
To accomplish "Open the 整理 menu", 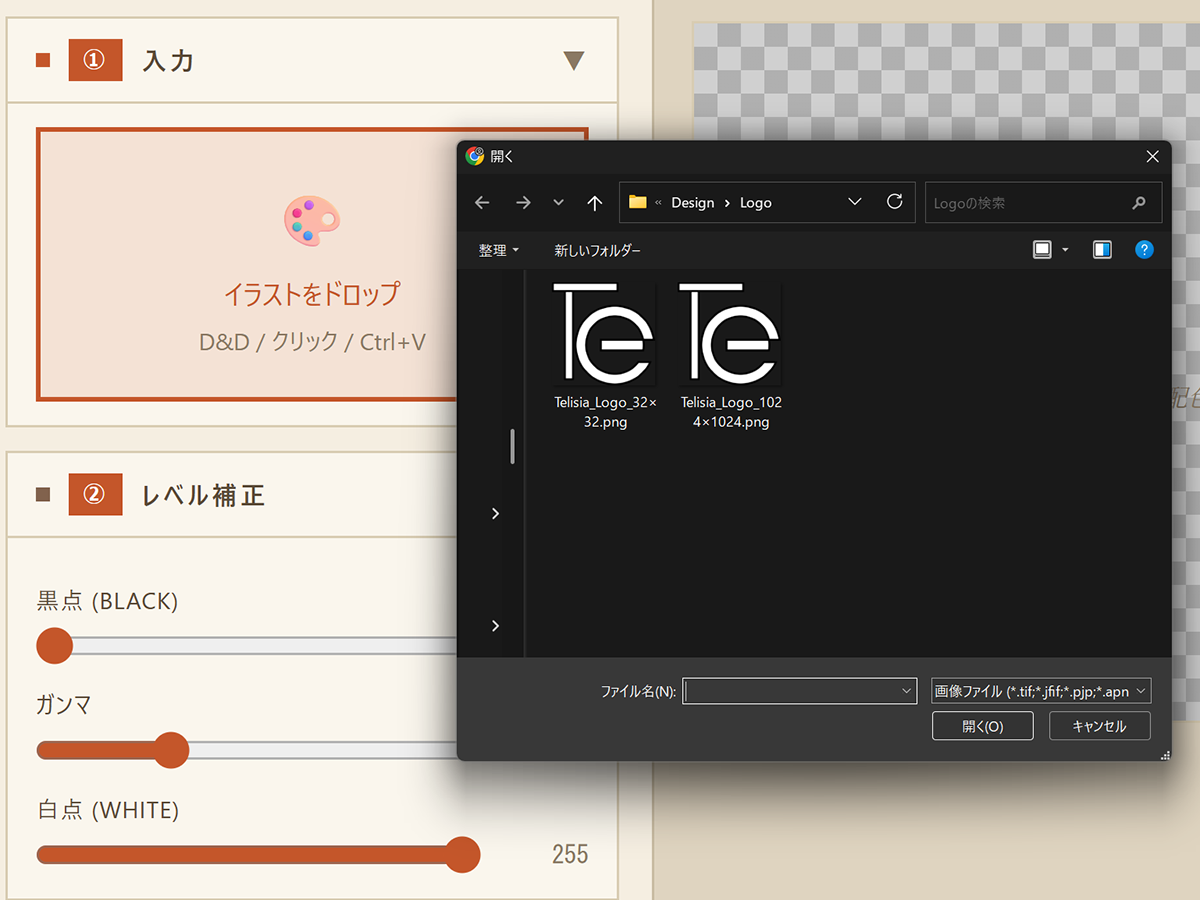I will click(x=498, y=250).
